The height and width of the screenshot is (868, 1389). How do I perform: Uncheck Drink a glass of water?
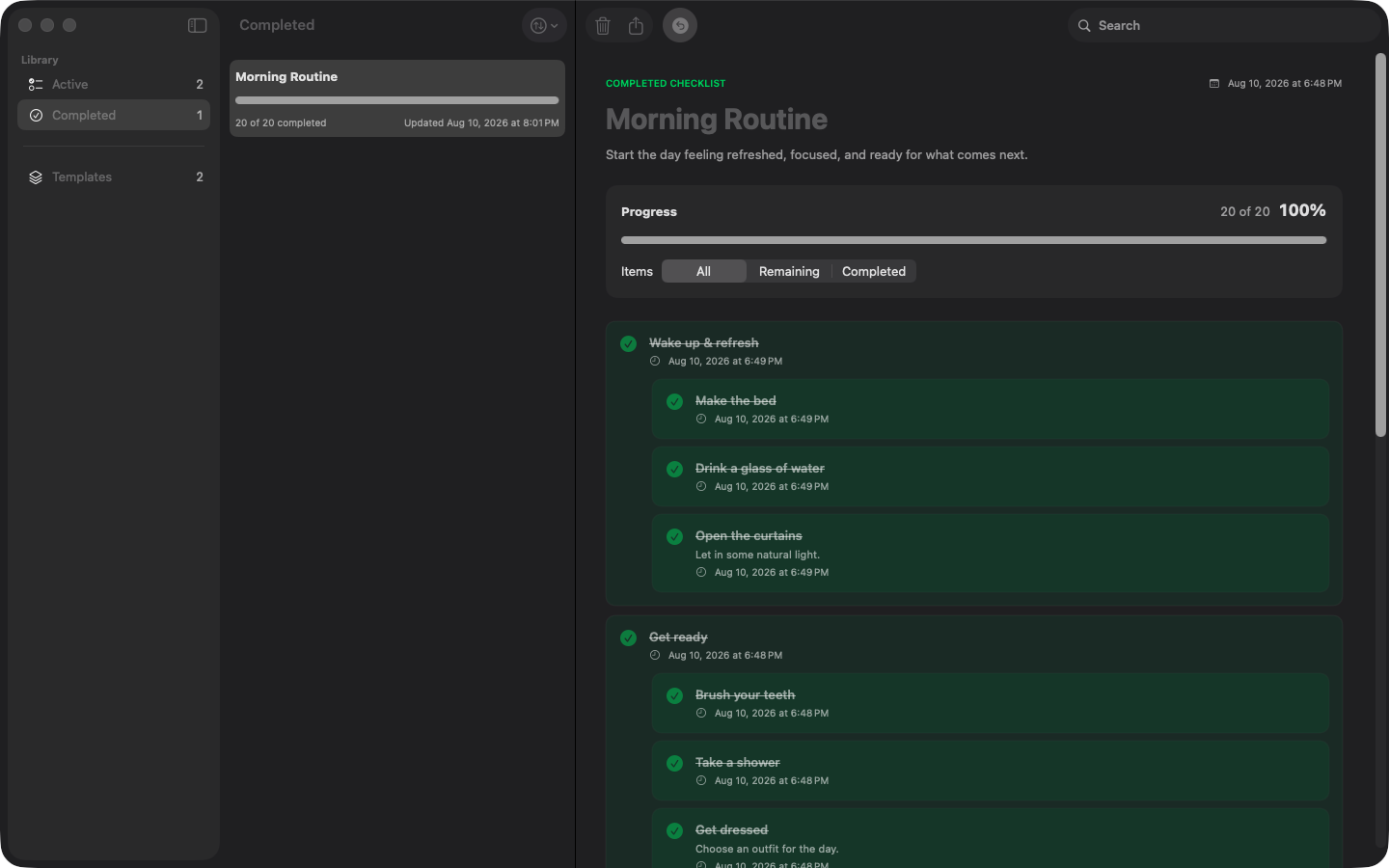point(675,470)
